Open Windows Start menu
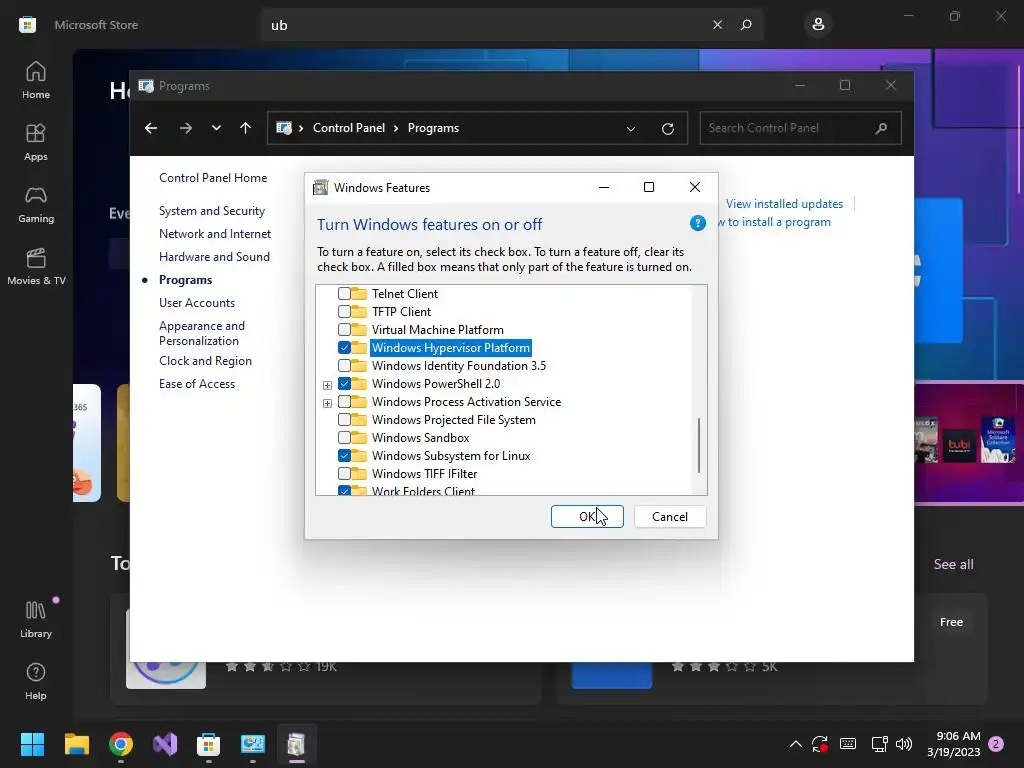The height and width of the screenshot is (768, 1024). (32, 744)
